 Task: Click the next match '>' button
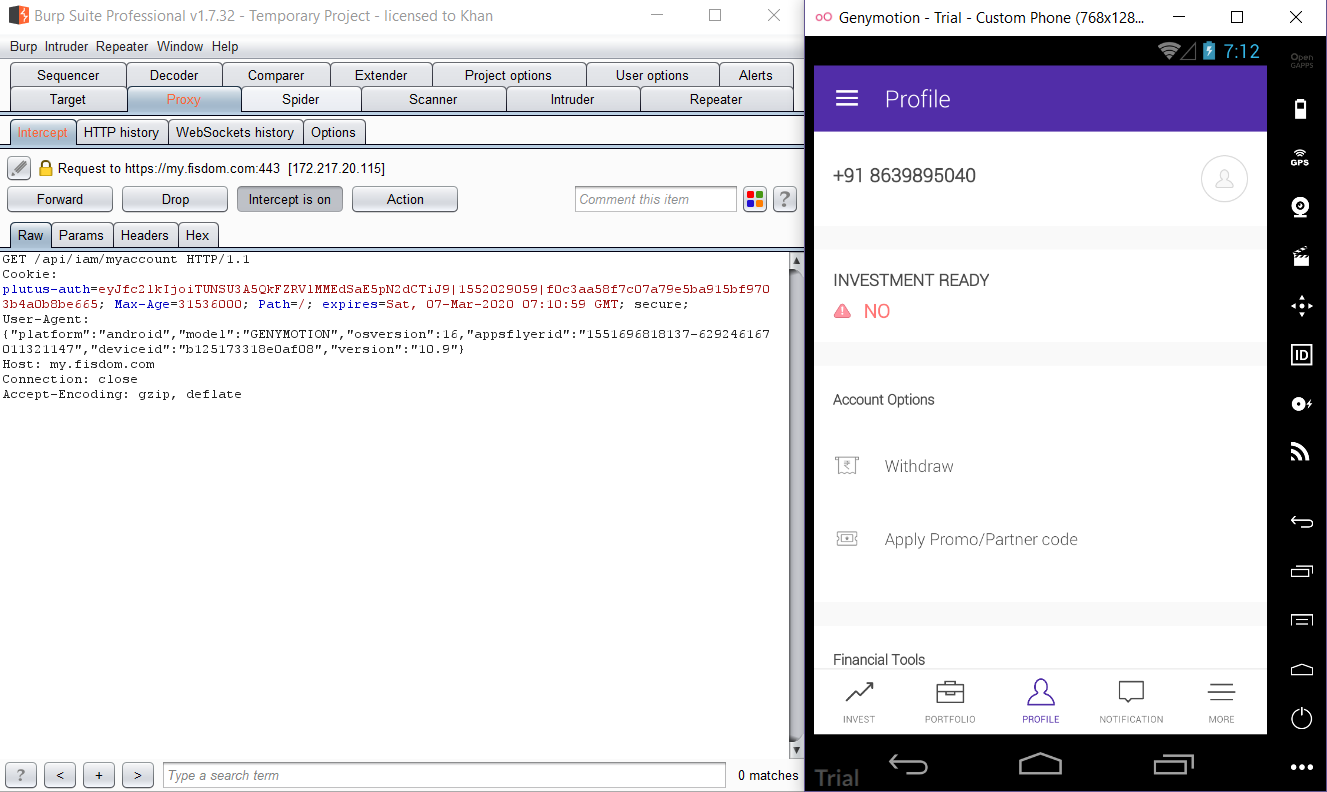pos(137,775)
